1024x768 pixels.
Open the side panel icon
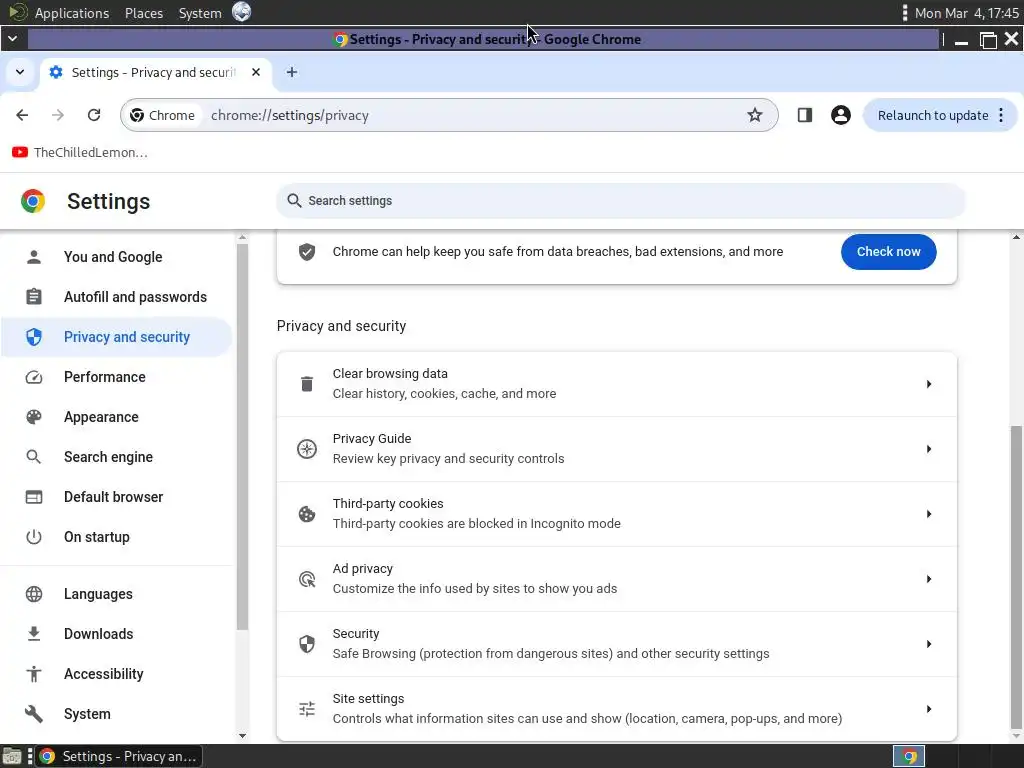[x=805, y=115]
